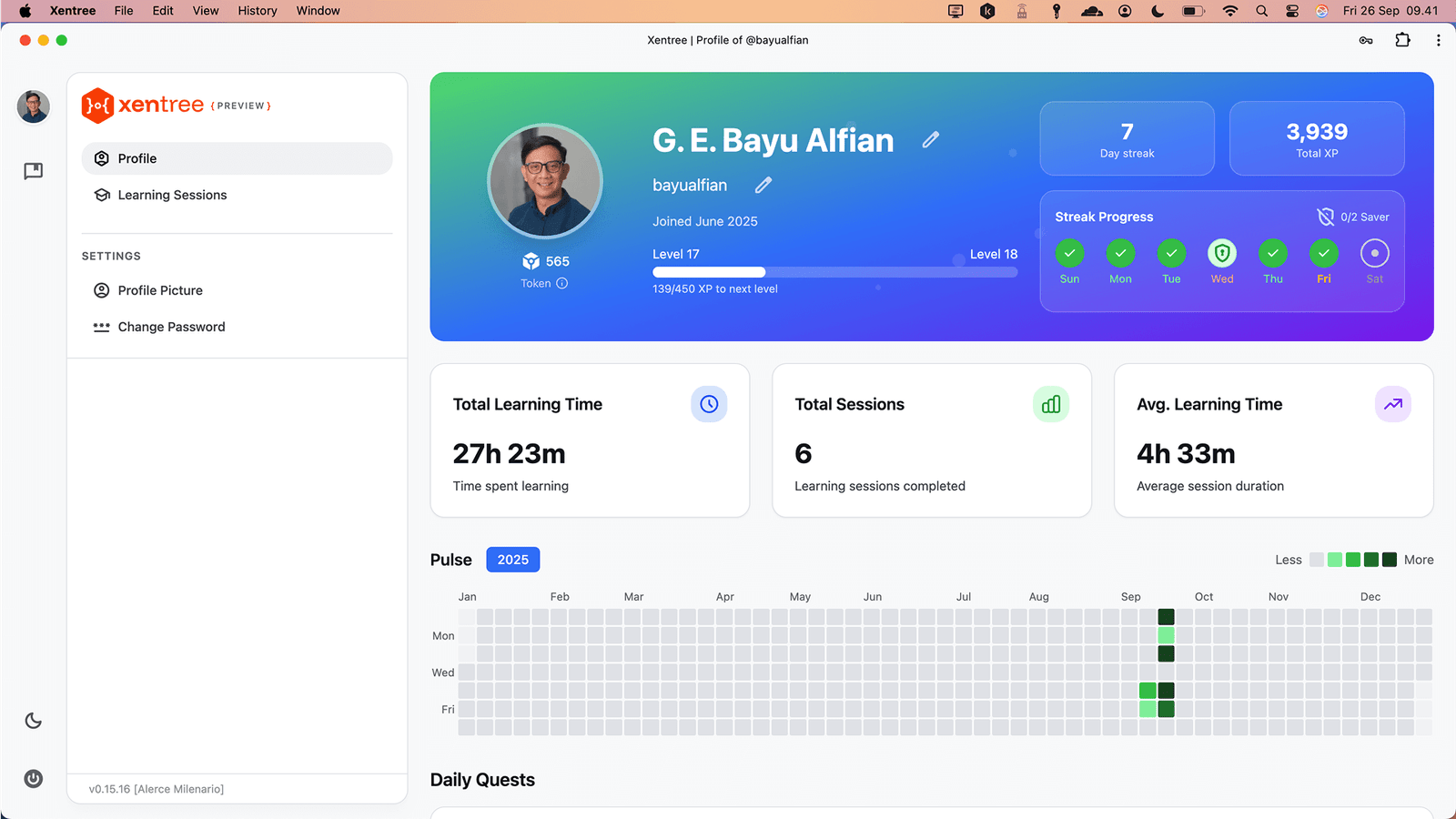This screenshot has width=1456, height=819.
Task: Open the 2025 year selector in Pulse
Action: (512, 560)
